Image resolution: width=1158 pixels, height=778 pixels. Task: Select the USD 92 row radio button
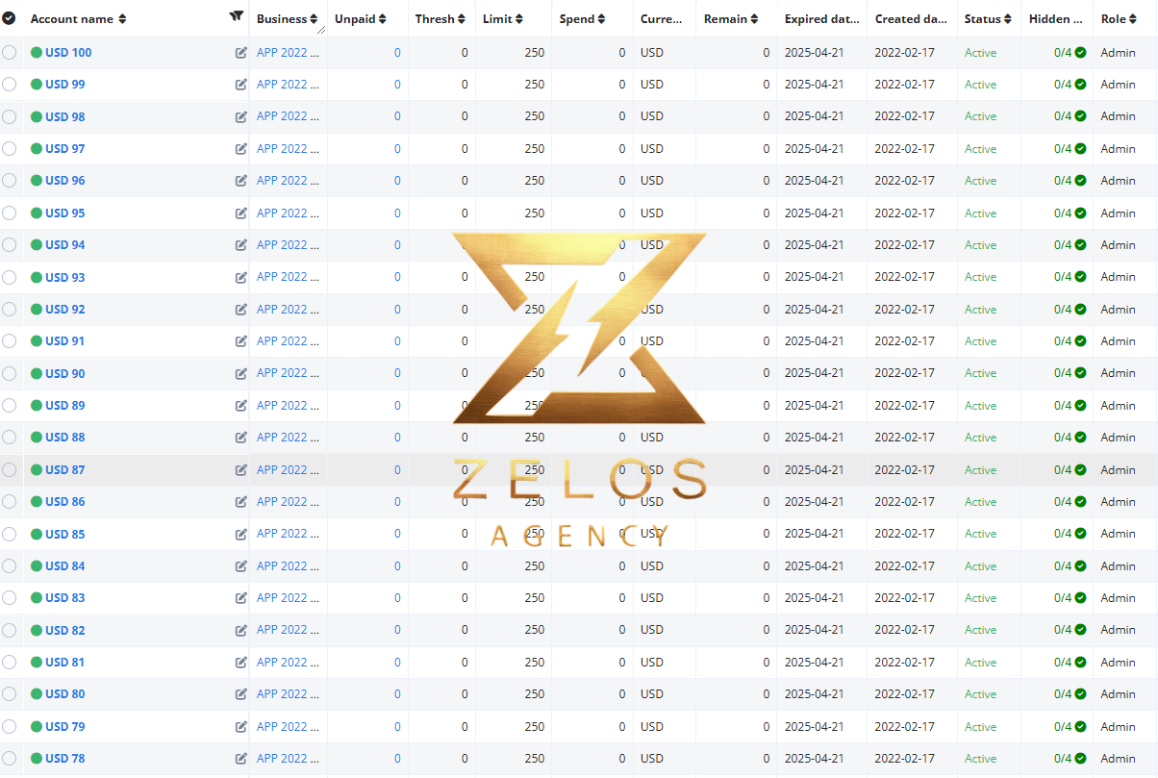coord(9,309)
